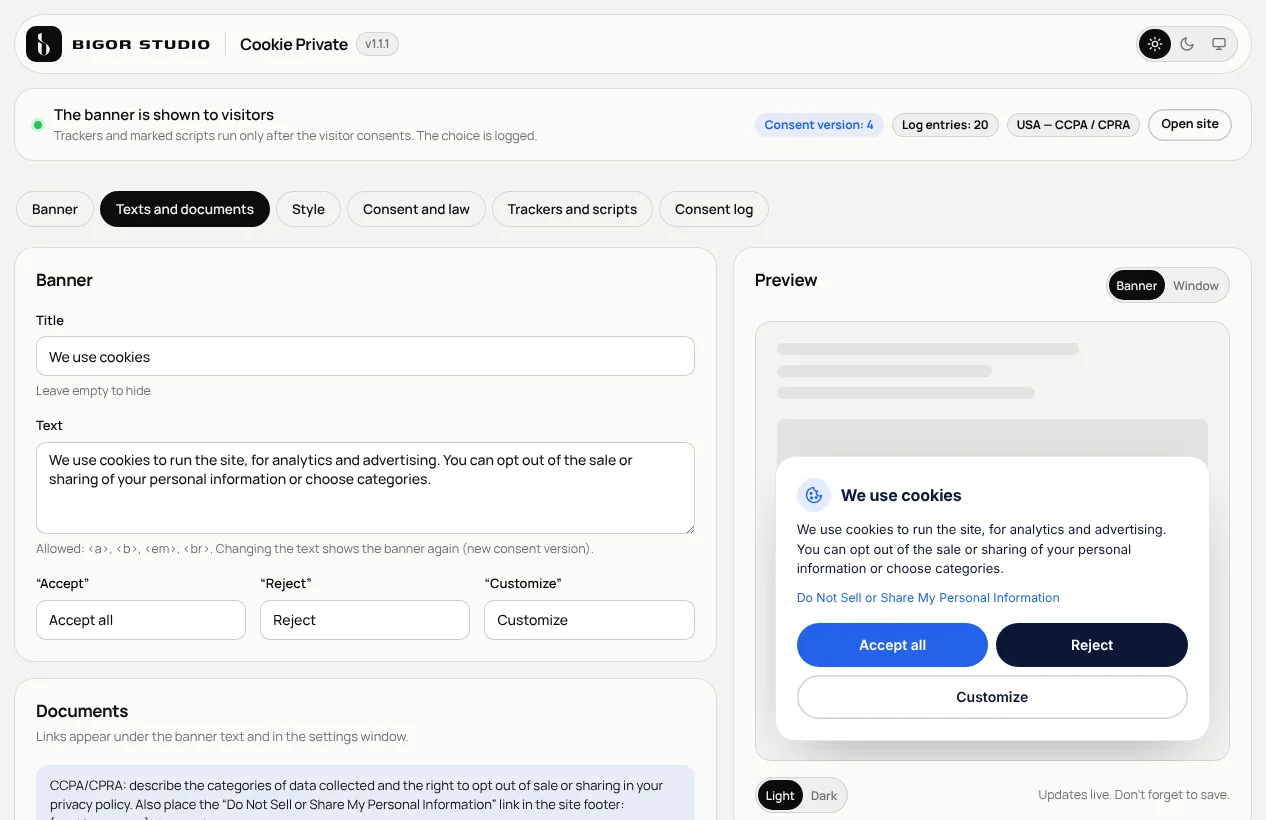
Task: Edit the "Customize" button label field
Action: tap(589, 620)
